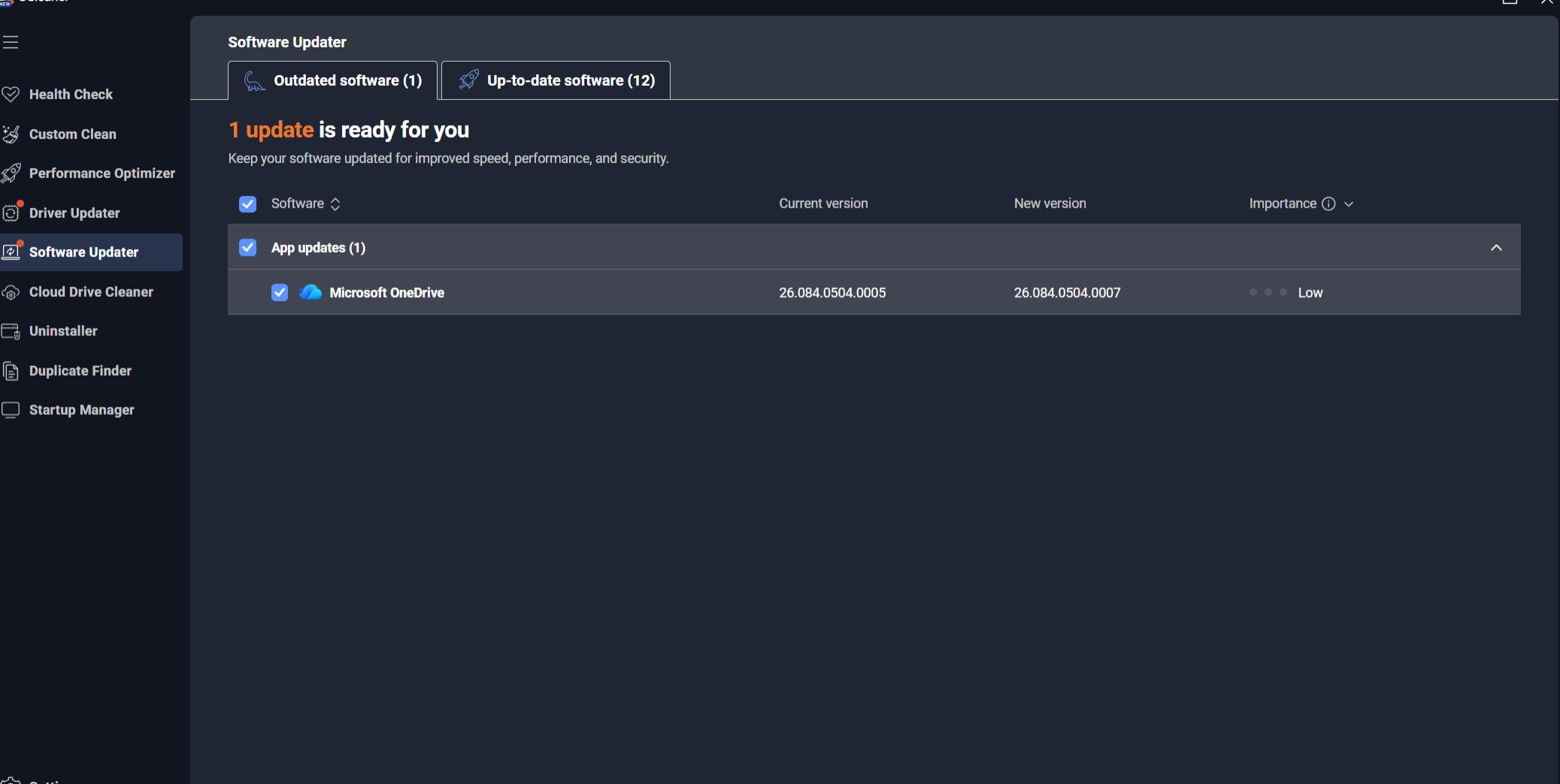This screenshot has height=784, width=1560.
Task: Click the App updates (1) group label
Action: coord(318,247)
